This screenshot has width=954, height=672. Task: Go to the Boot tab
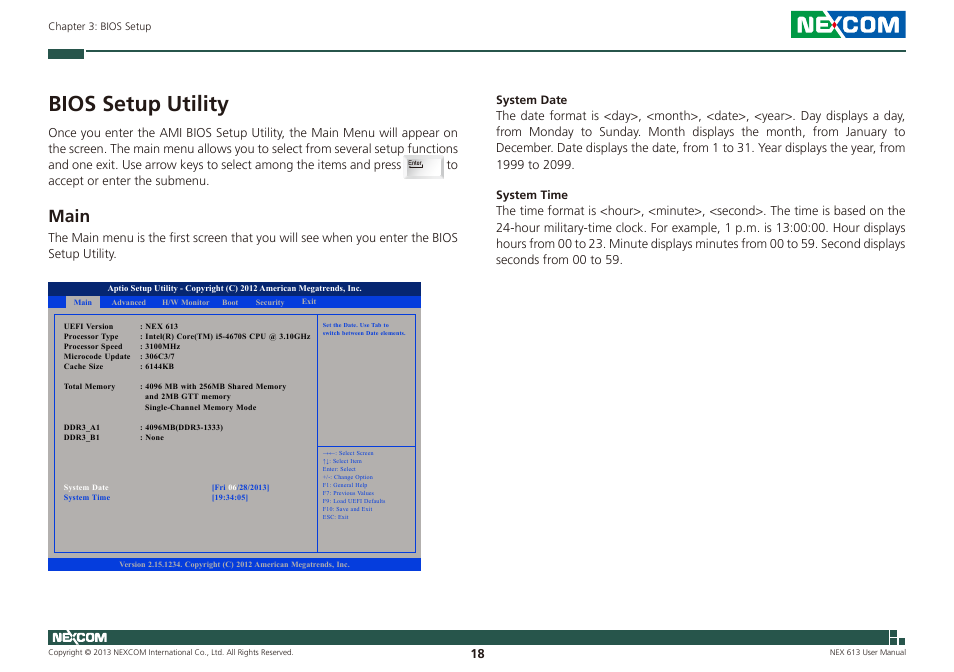tap(230, 302)
